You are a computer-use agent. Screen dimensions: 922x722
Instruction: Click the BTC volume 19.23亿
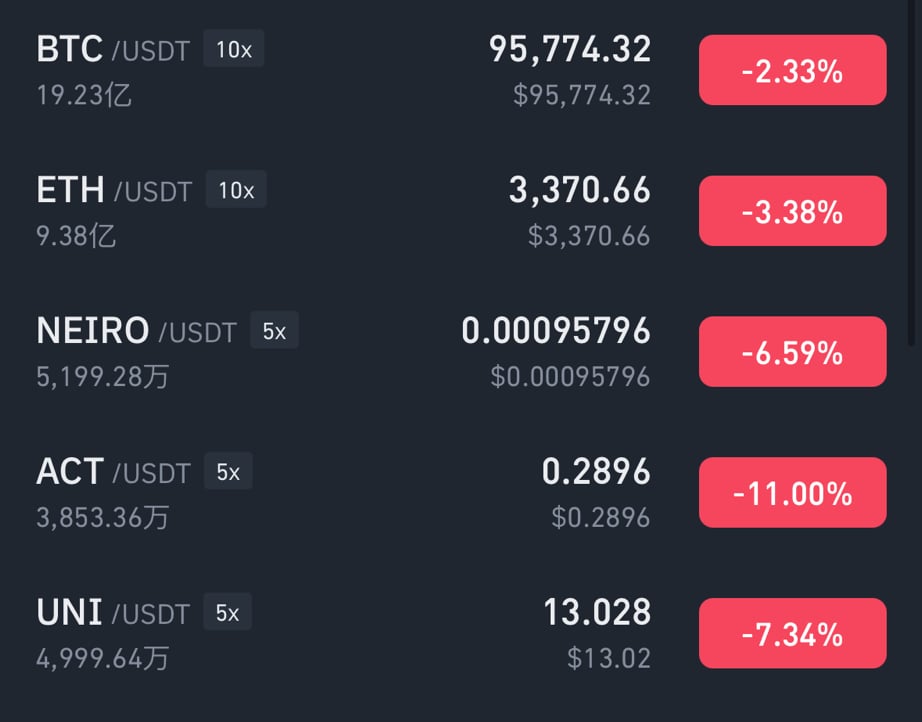[83, 95]
